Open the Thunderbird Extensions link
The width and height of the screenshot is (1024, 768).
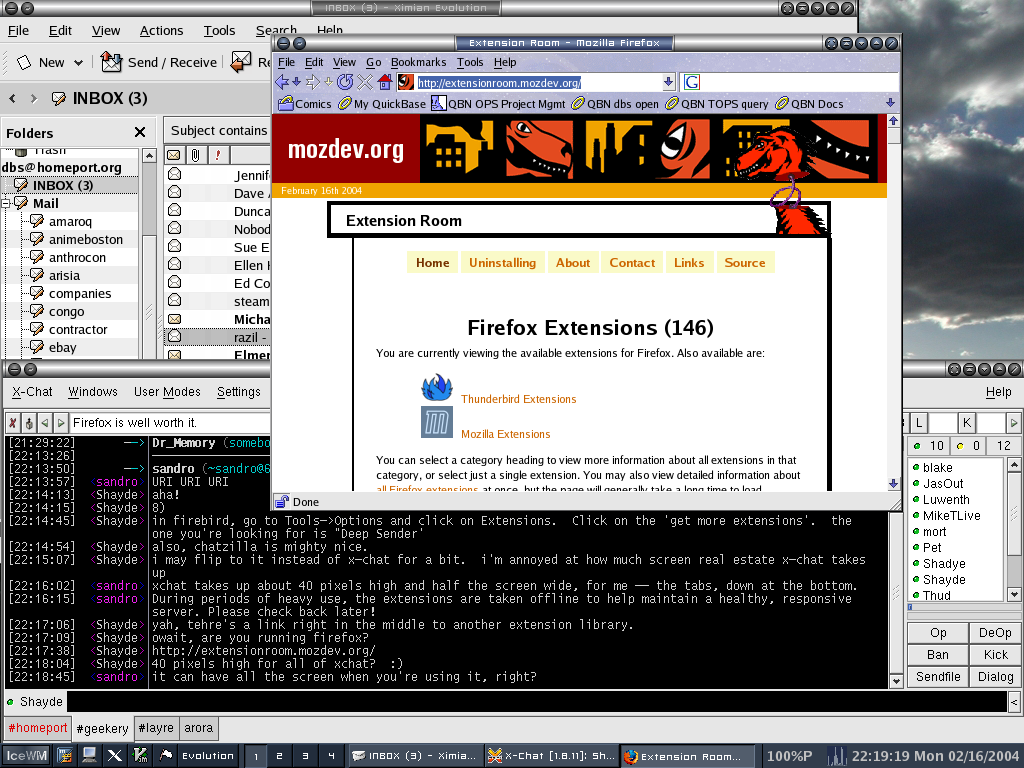tap(519, 399)
